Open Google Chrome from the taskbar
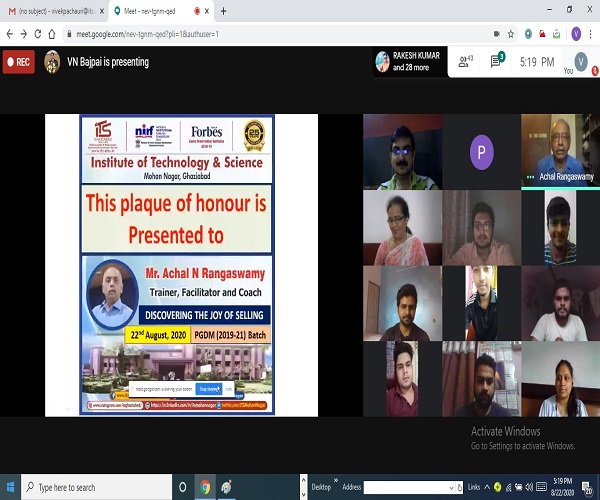Image resolution: width=600 pixels, height=500 pixels. 205,487
